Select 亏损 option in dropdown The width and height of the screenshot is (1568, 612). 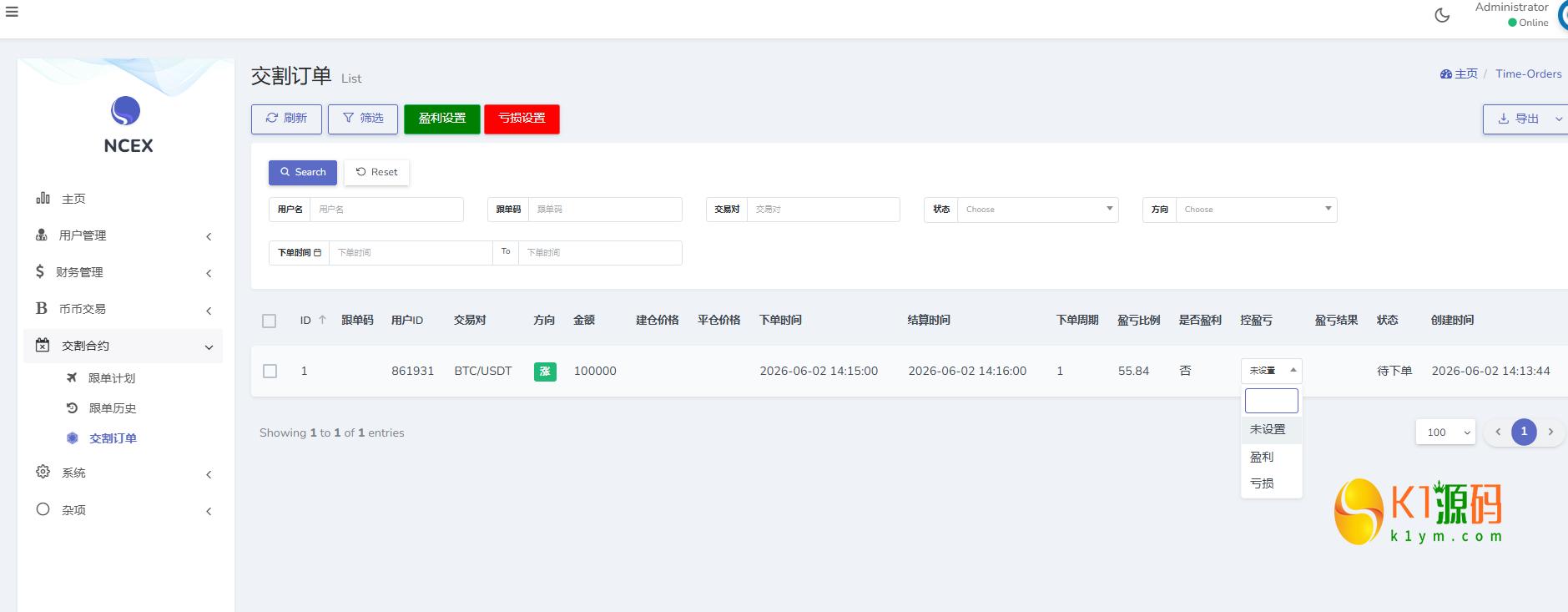coord(1272,483)
